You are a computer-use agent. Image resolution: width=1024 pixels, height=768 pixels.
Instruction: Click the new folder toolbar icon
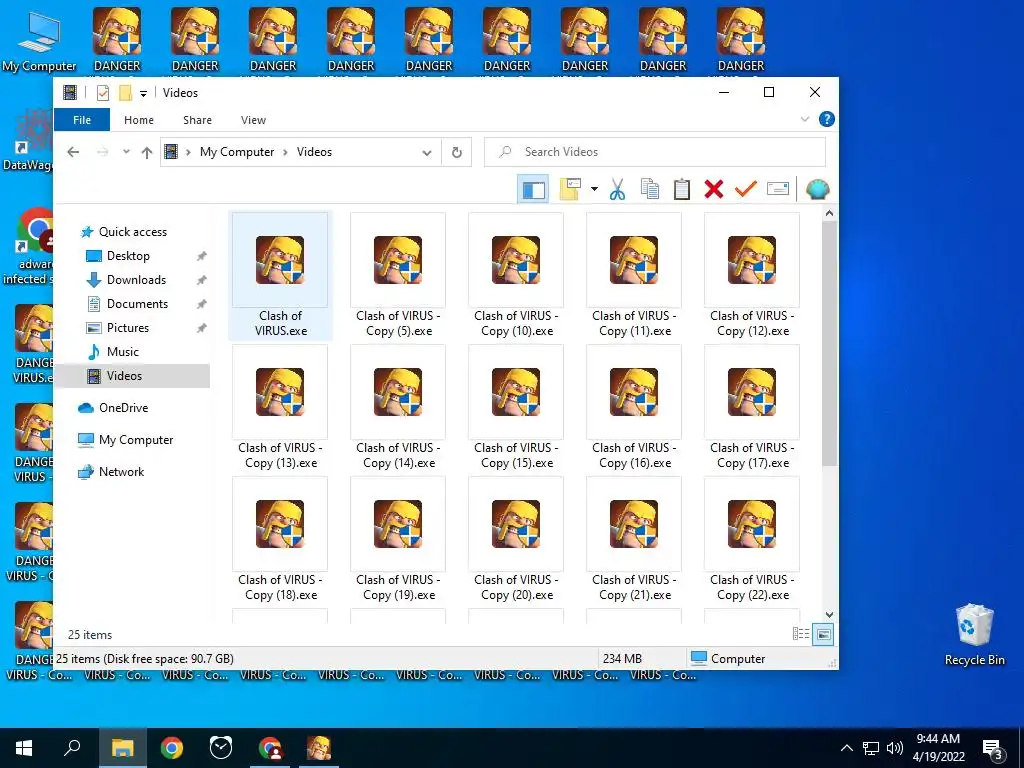[x=570, y=189]
